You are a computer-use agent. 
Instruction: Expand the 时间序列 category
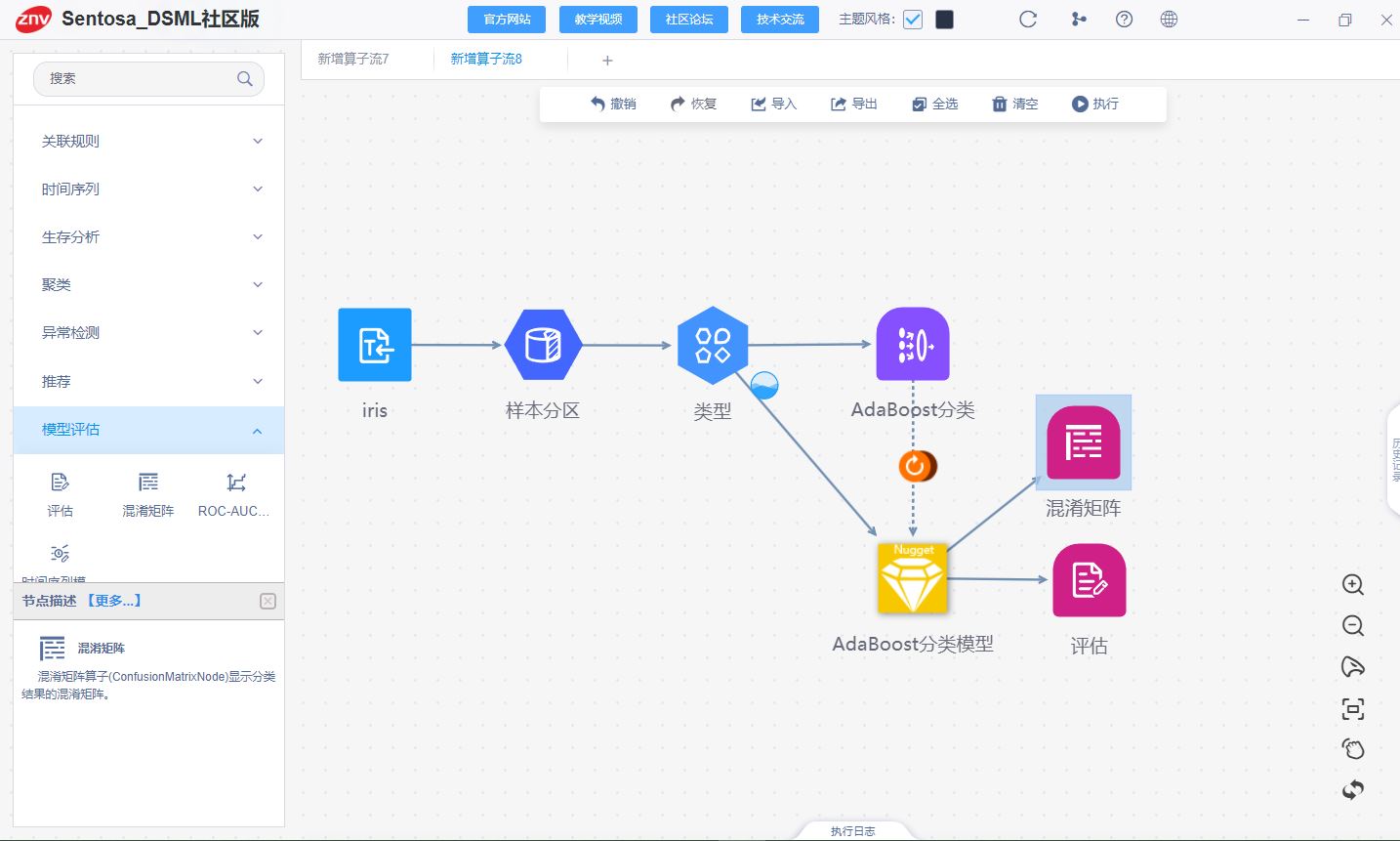149,189
